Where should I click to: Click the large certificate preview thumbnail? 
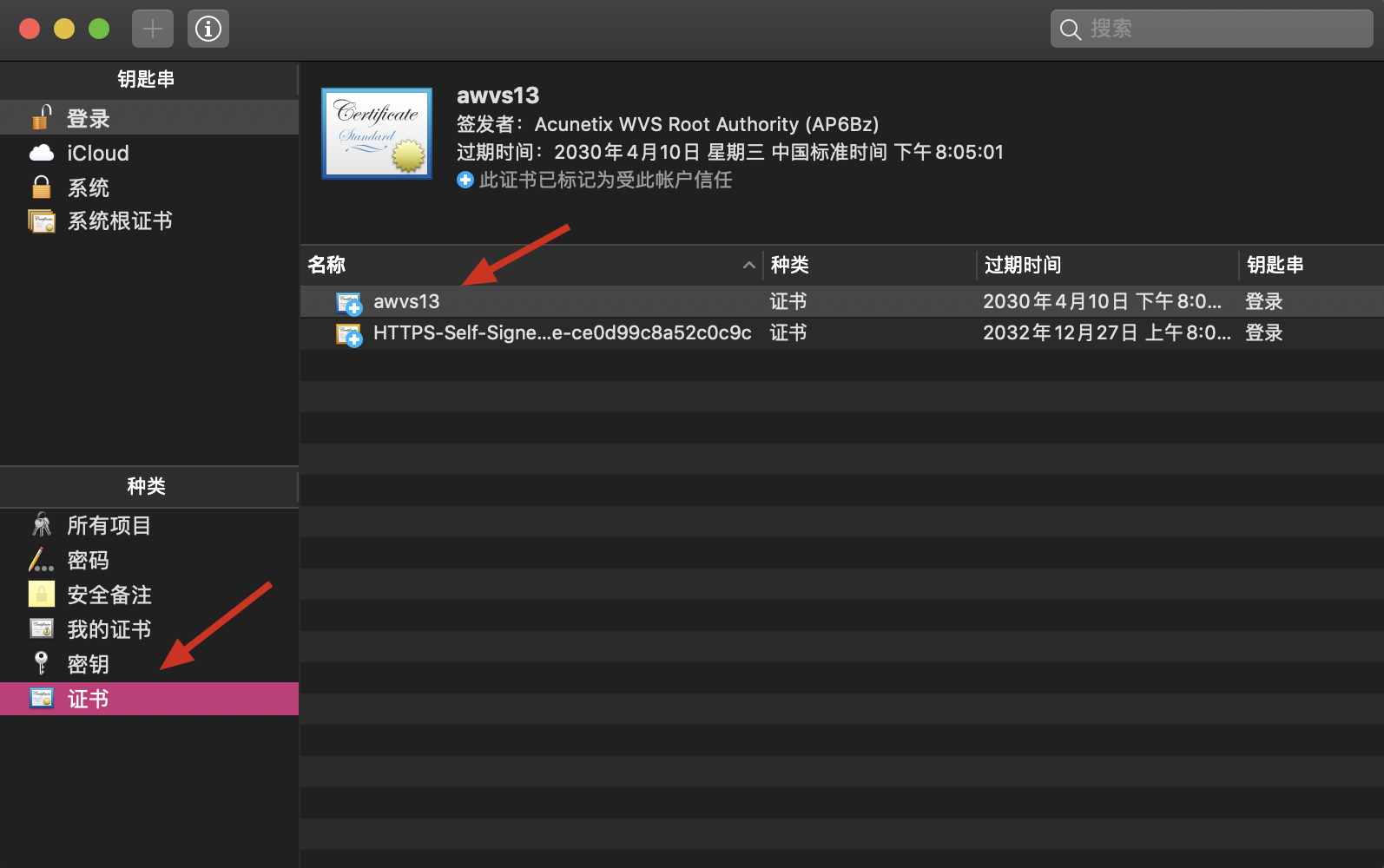pyautogui.click(x=377, y=134)
